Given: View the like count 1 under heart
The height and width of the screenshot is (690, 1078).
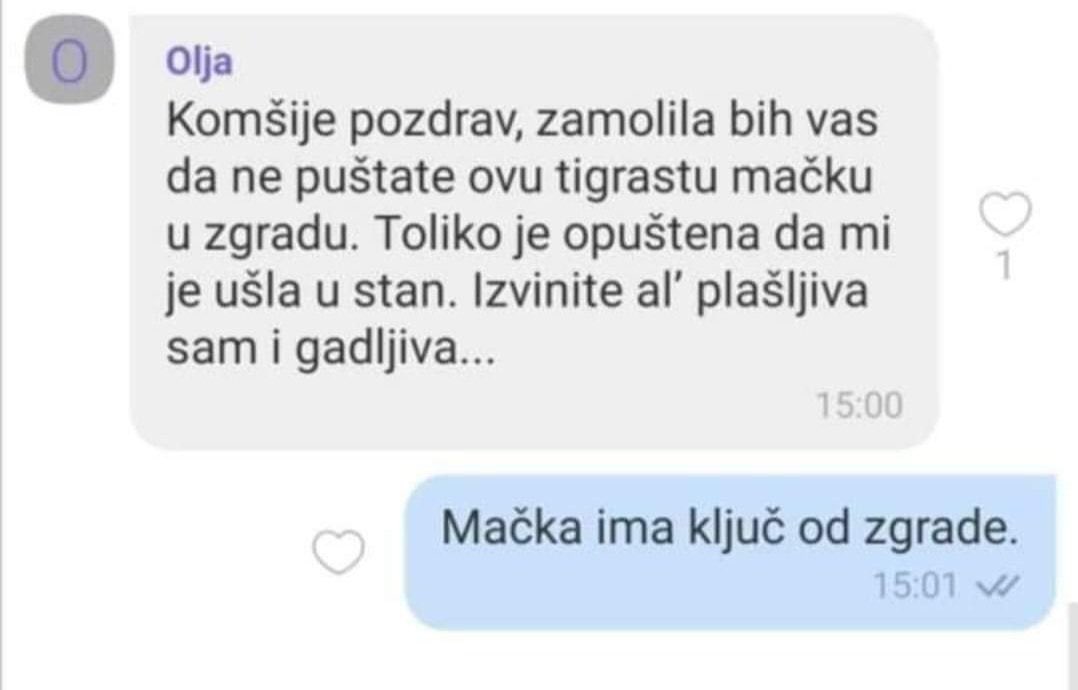Looking at the screenshot, I should (x=1004, y=265).
